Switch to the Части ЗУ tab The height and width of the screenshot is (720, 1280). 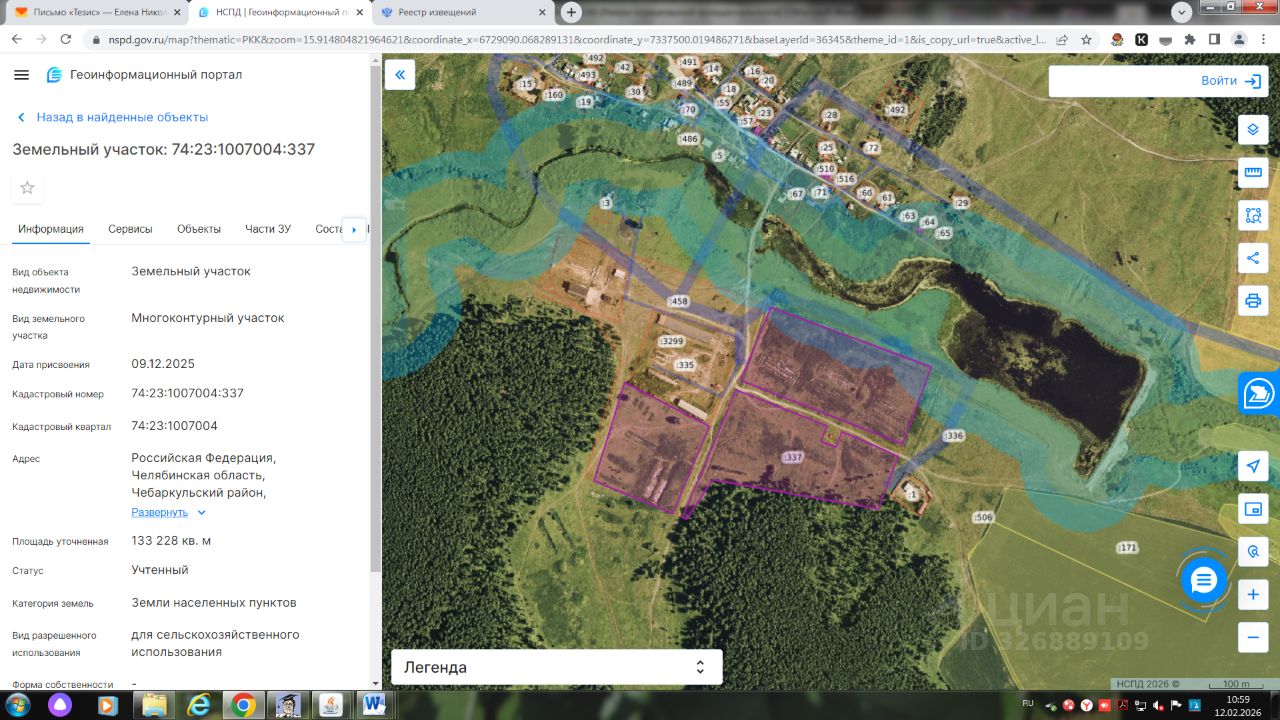pyautogui.click(x=268, y=229)
